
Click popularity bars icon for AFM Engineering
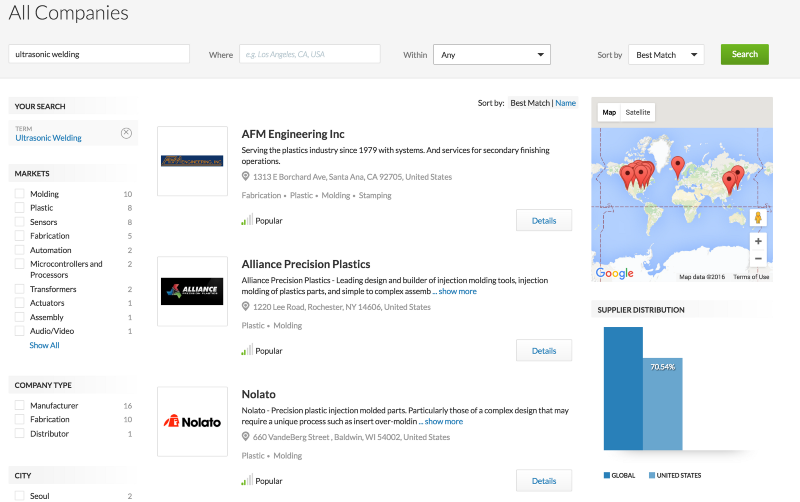[247, 220]
